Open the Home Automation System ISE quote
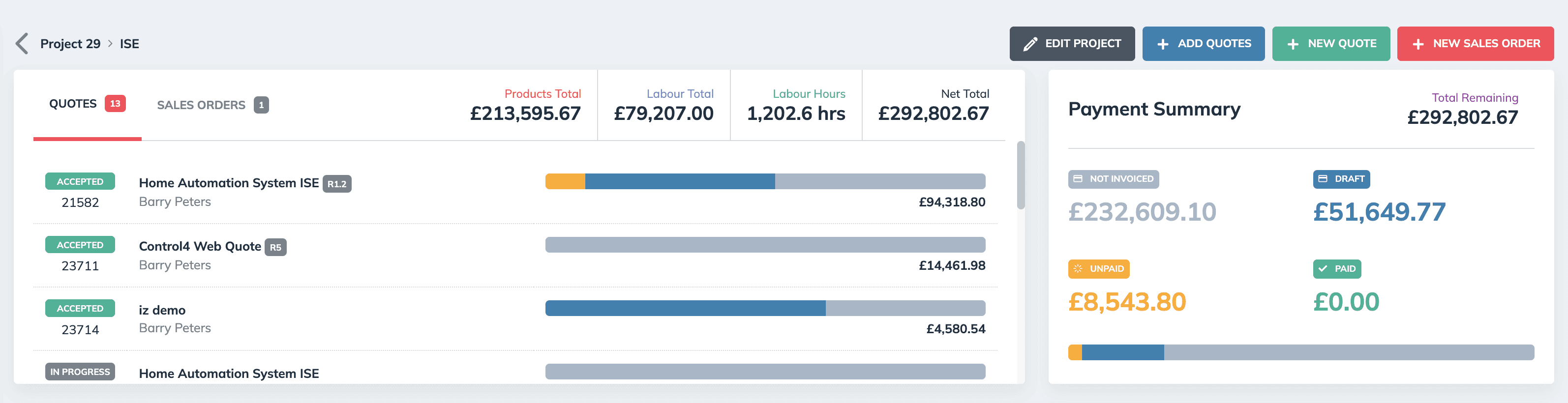1568x403 pixels. pos(228,182)
